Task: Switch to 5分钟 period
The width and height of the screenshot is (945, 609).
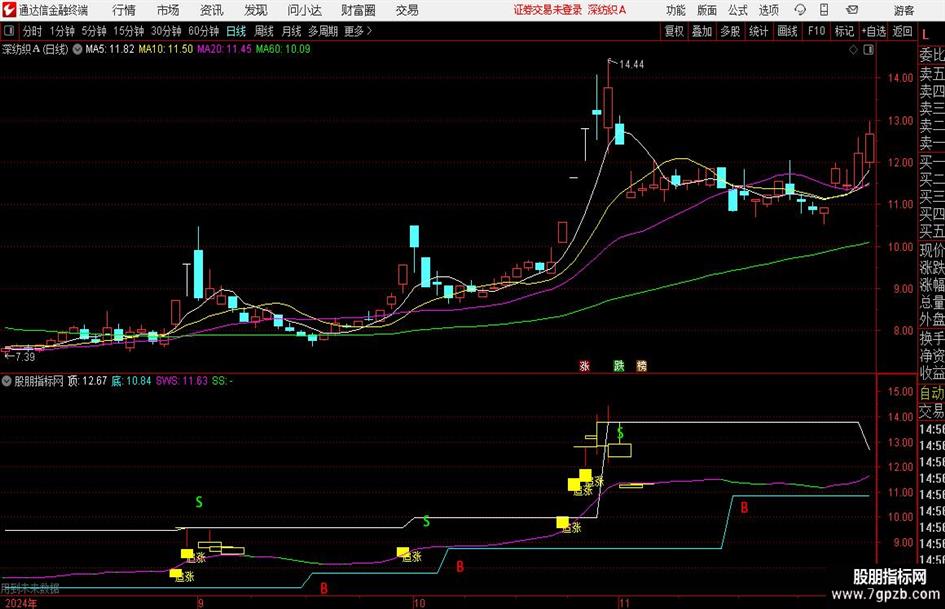Action: [93, 31]
